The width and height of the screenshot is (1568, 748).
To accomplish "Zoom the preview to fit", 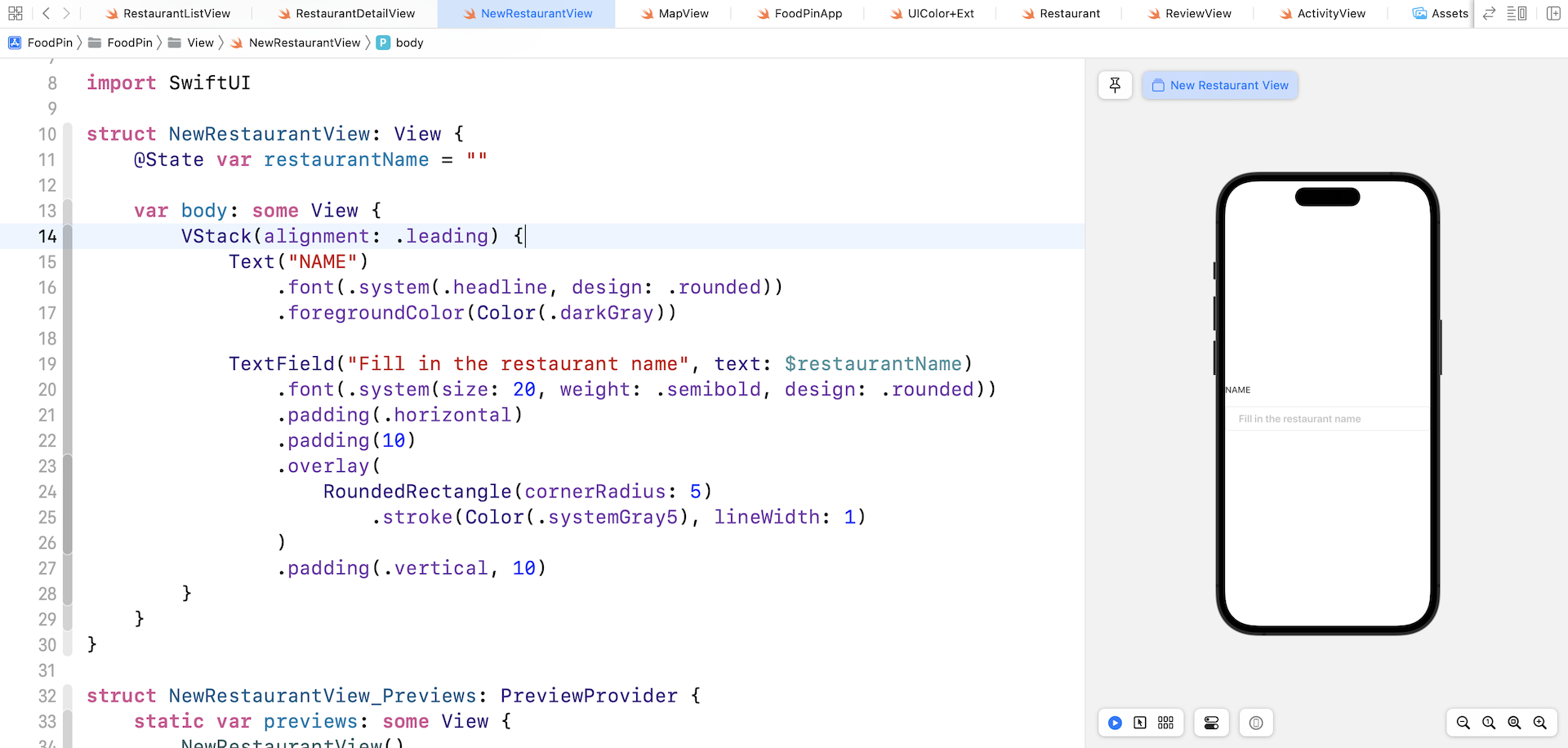I will pyautogui.click(x=1514, y=723).
